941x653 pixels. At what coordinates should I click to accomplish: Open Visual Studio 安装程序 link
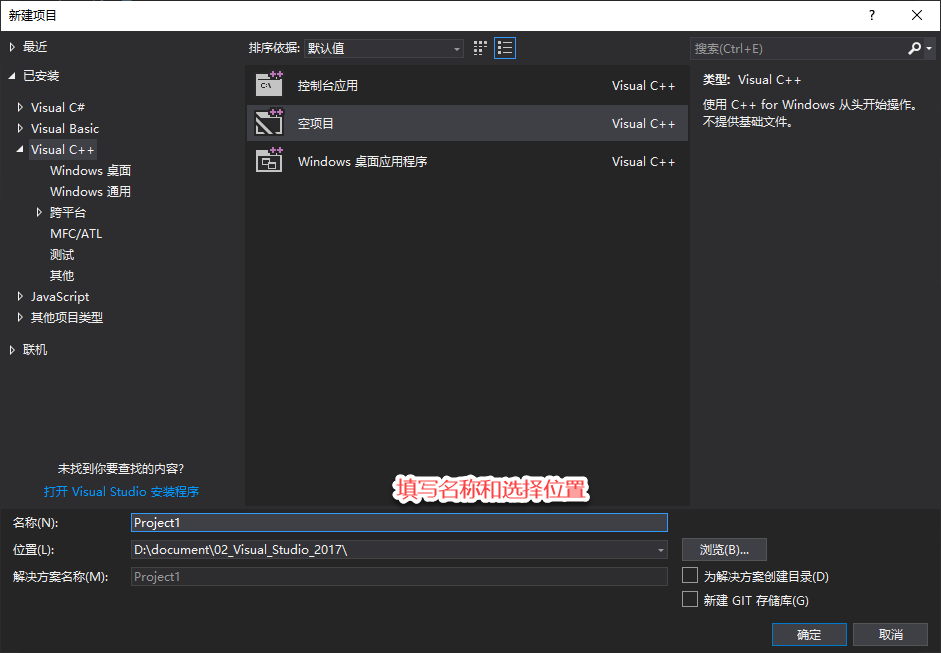click(121, 492)
